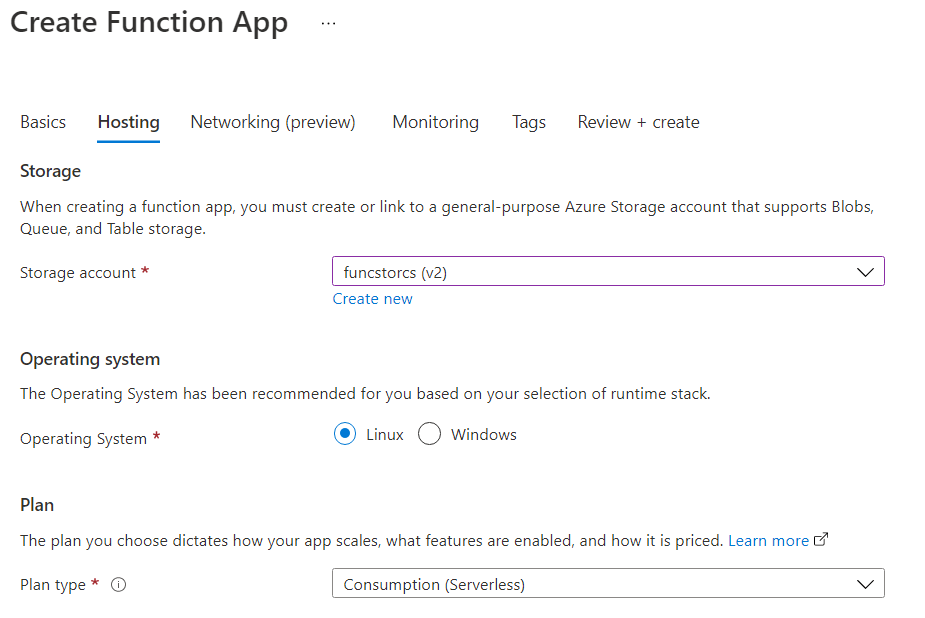This screenshot has width=925, height=618.
Task: Click the Storage account field label
Action: [77, 273]
